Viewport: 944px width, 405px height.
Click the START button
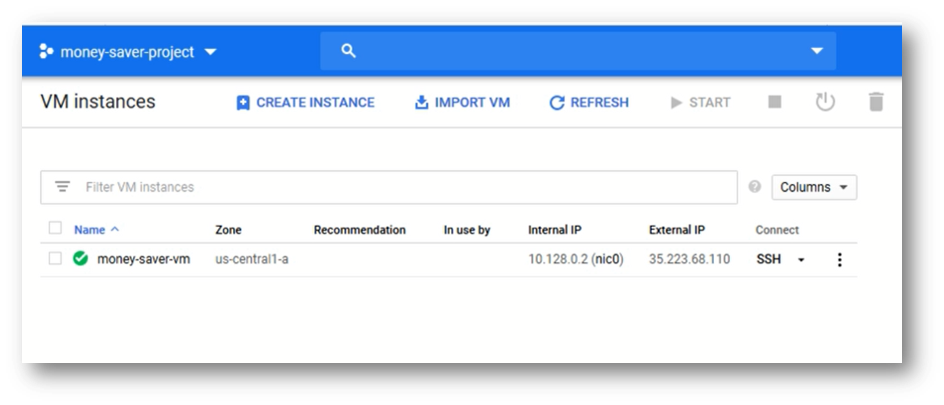pos(700,103)
